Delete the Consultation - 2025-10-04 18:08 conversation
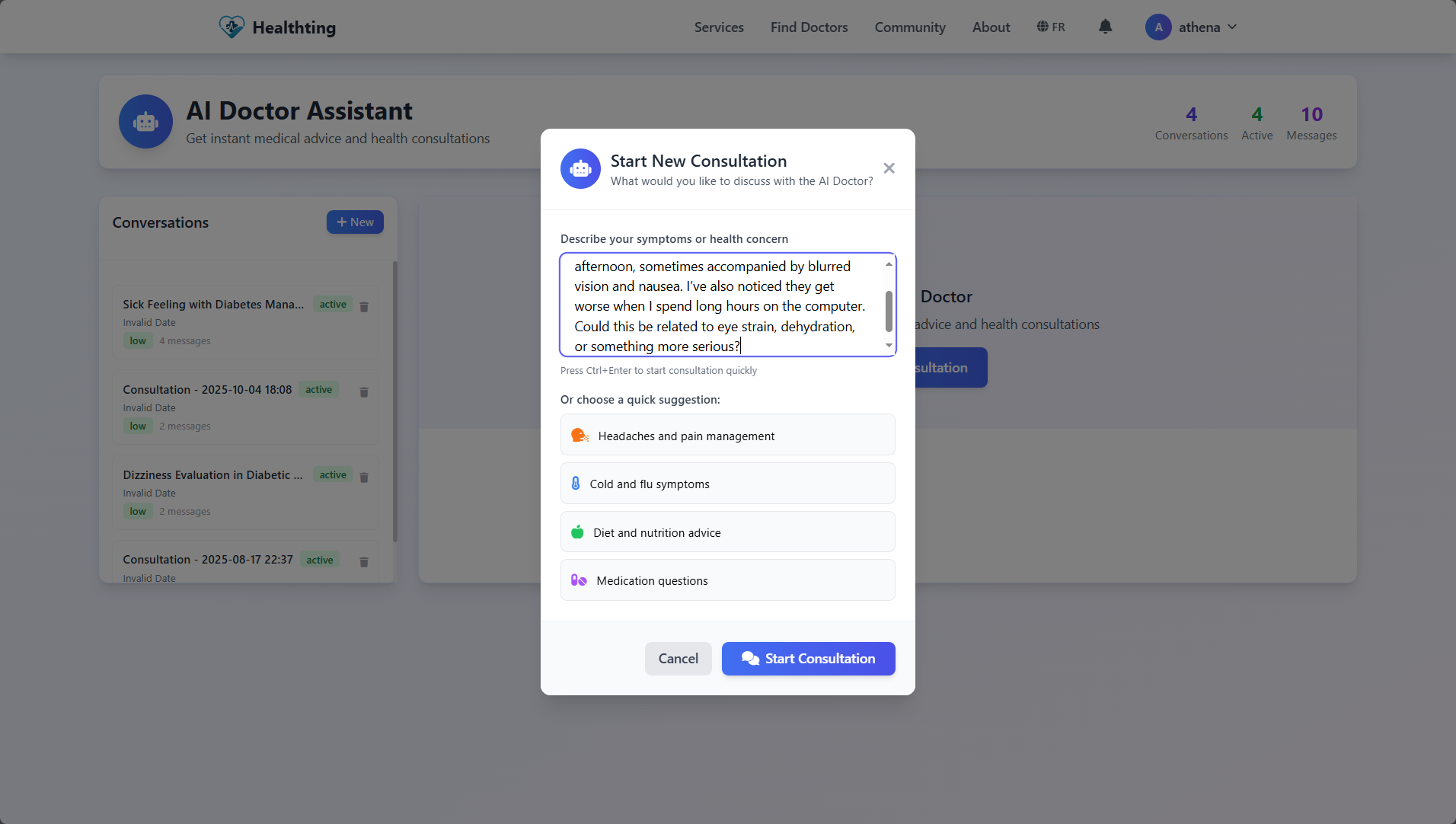This screenshot has width=1456, height=824. pyautogui.click(x=364, y=392)
